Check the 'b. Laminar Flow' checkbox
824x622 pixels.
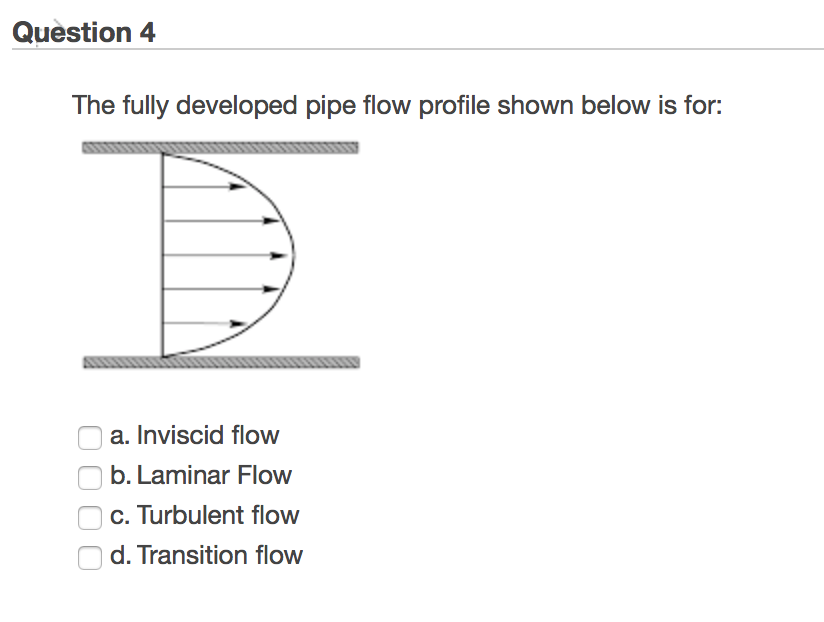point(89,477)
